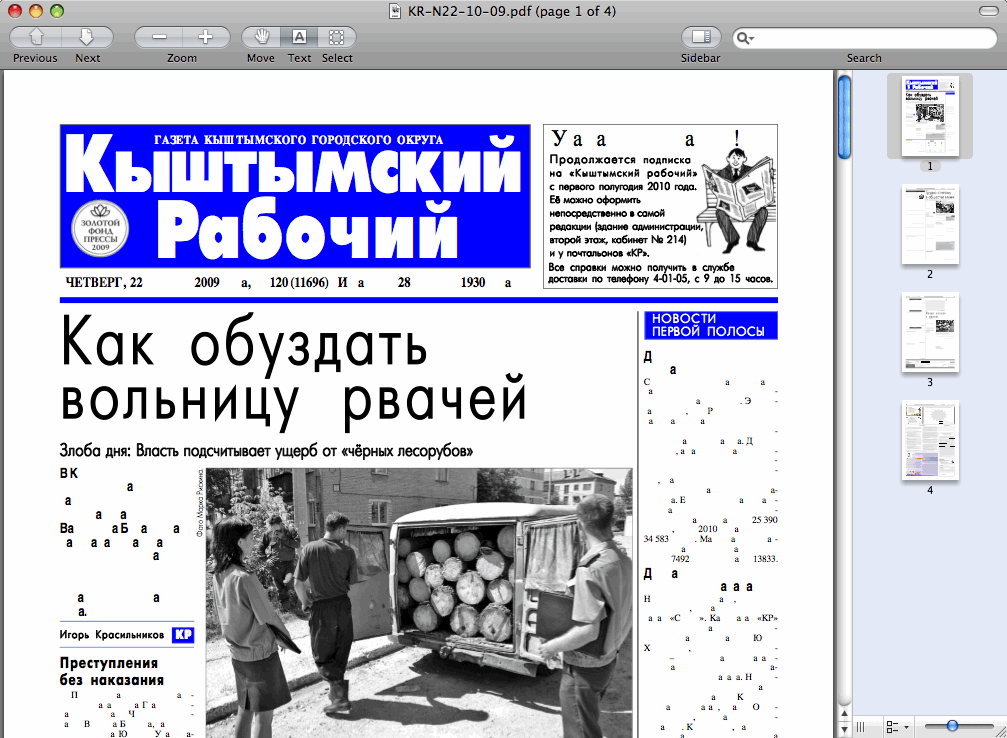Choose the rectangular Select tool

tap(337, 37)
